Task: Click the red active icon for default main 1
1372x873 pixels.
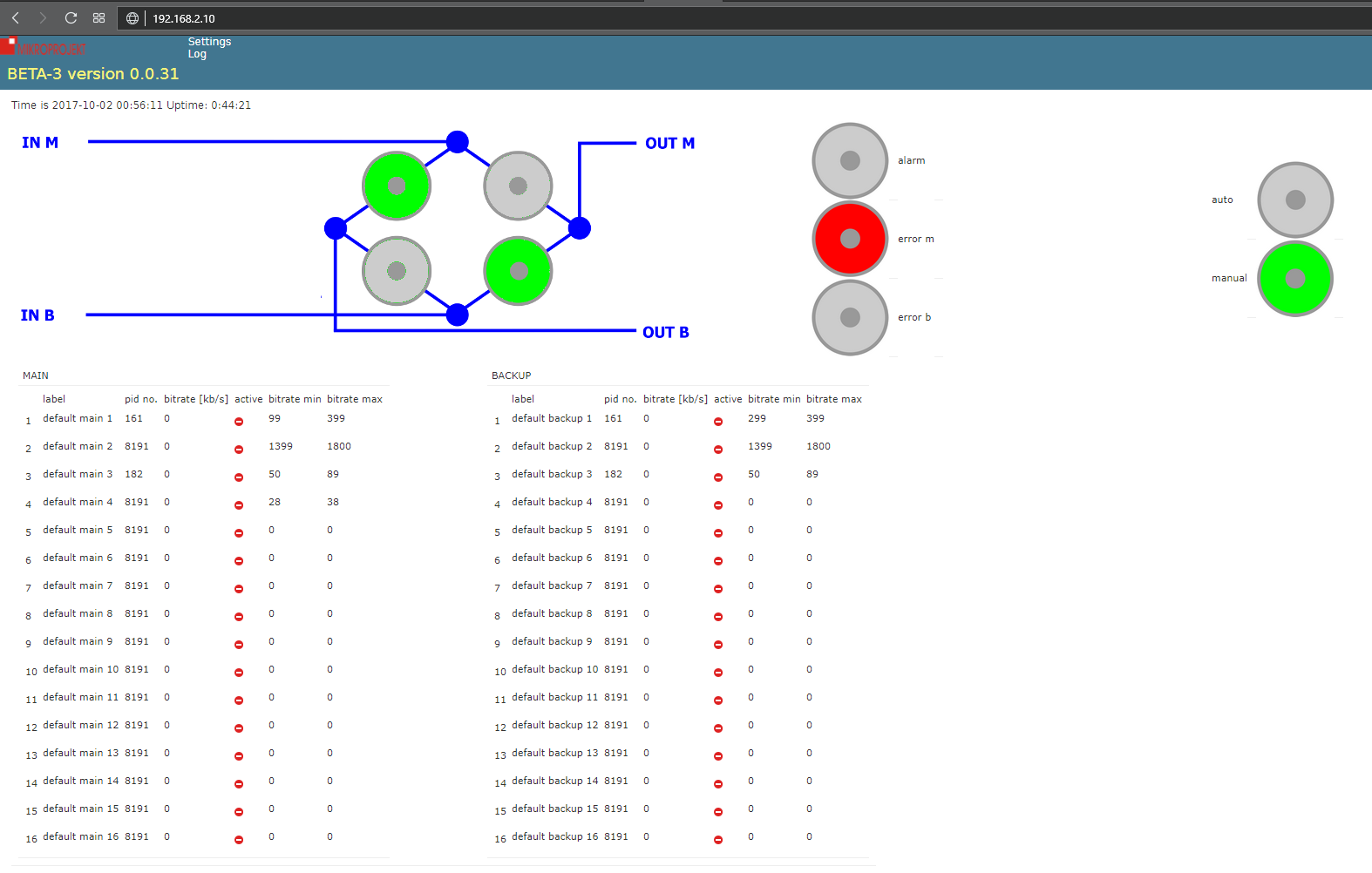Action: [239, 422]
